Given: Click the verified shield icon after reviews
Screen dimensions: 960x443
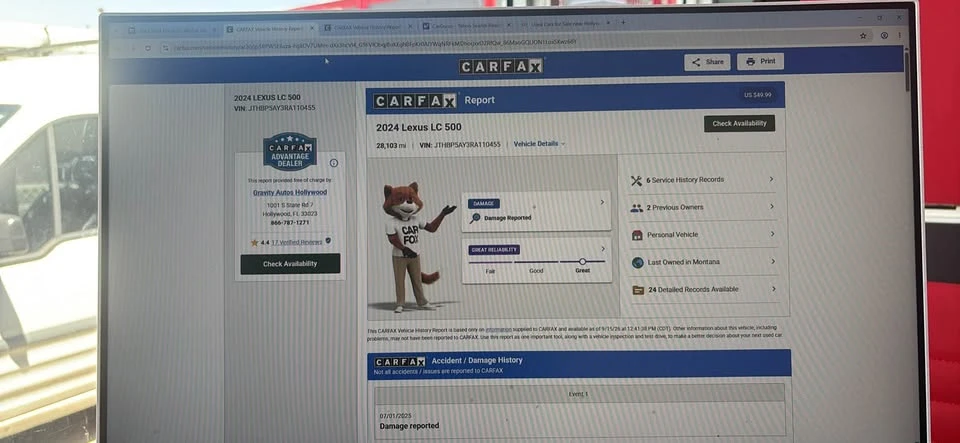Looking at the screenshot, I should pyautogui.click(x=328, y=241).
